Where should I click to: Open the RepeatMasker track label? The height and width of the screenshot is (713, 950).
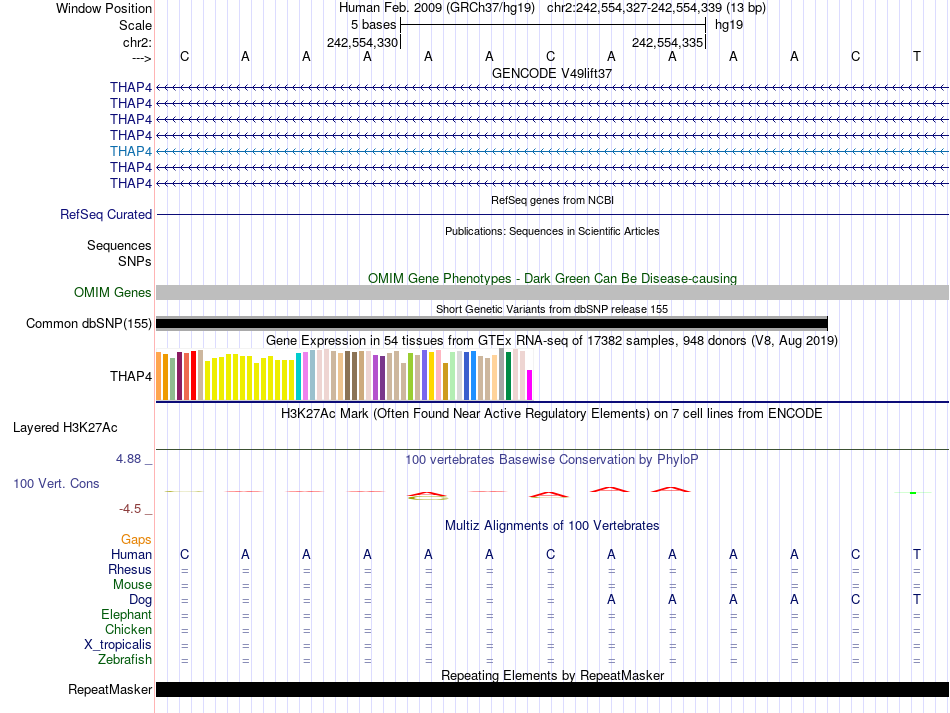110,690
